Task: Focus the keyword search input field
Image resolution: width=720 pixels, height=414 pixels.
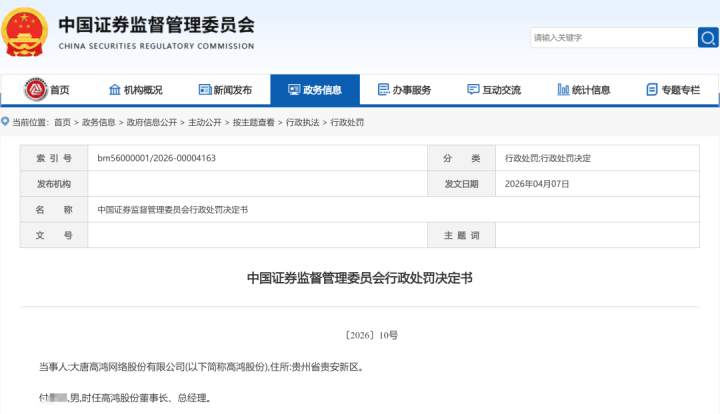Action: pos(612,37)
